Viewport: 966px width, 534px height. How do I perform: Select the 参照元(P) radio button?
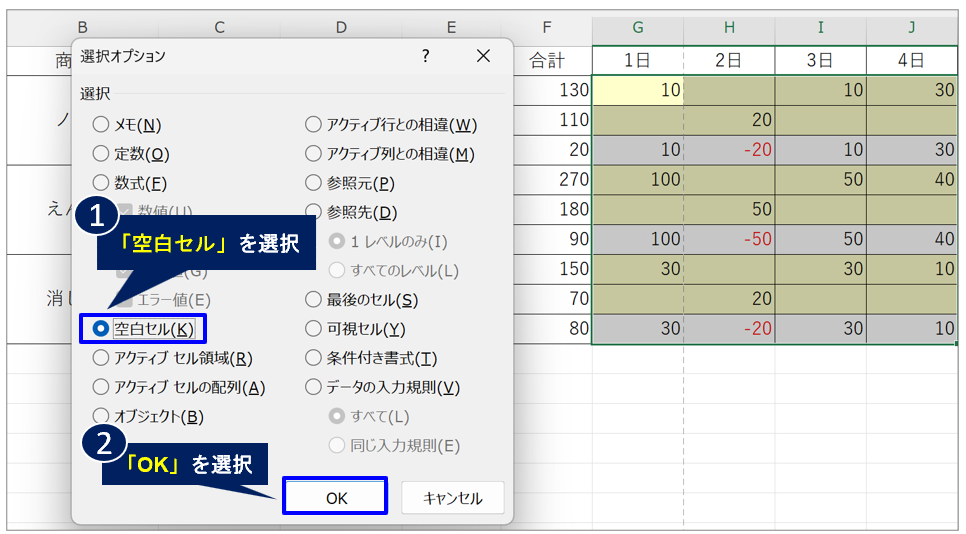(314, 183)
